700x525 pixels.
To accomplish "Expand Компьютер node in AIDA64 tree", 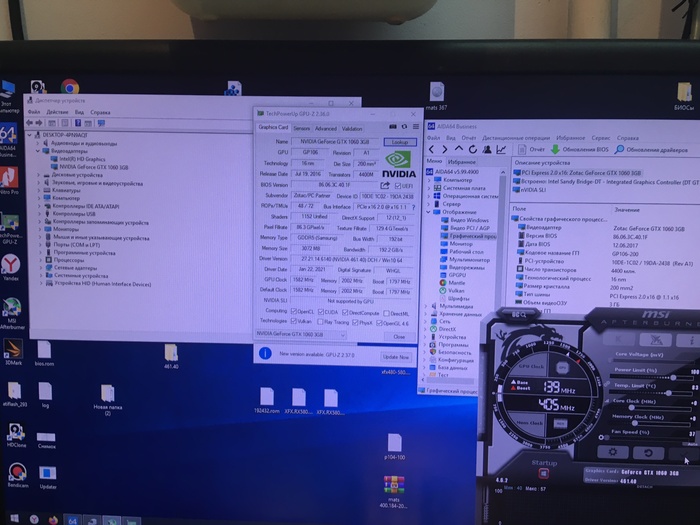I will 429,180.
